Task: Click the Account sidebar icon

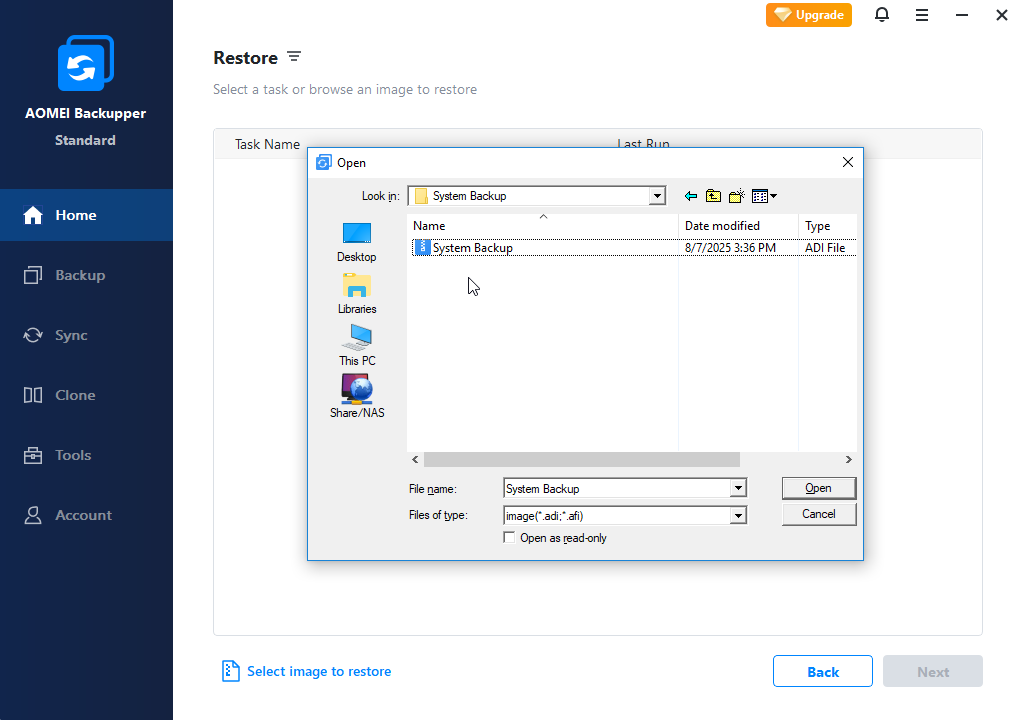Action: point(33,515)
